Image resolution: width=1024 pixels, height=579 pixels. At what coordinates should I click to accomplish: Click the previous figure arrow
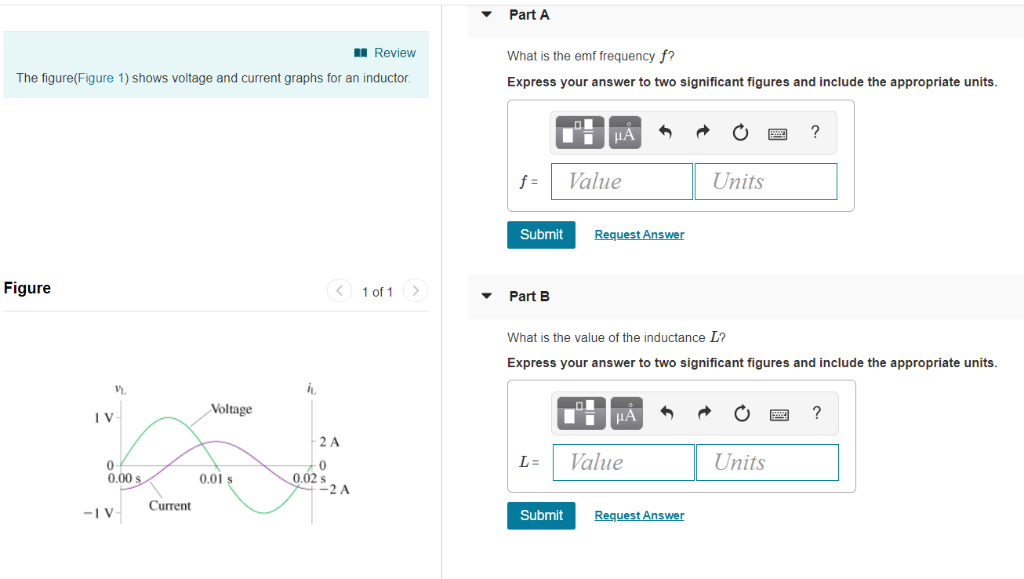pyautogui.click(x=339, y=291)
